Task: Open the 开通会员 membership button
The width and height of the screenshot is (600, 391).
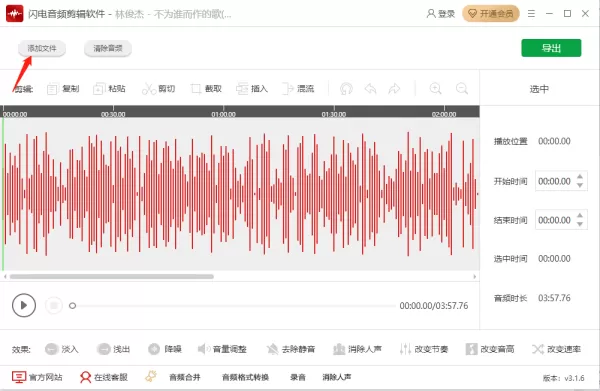Action: pos(491,14)
